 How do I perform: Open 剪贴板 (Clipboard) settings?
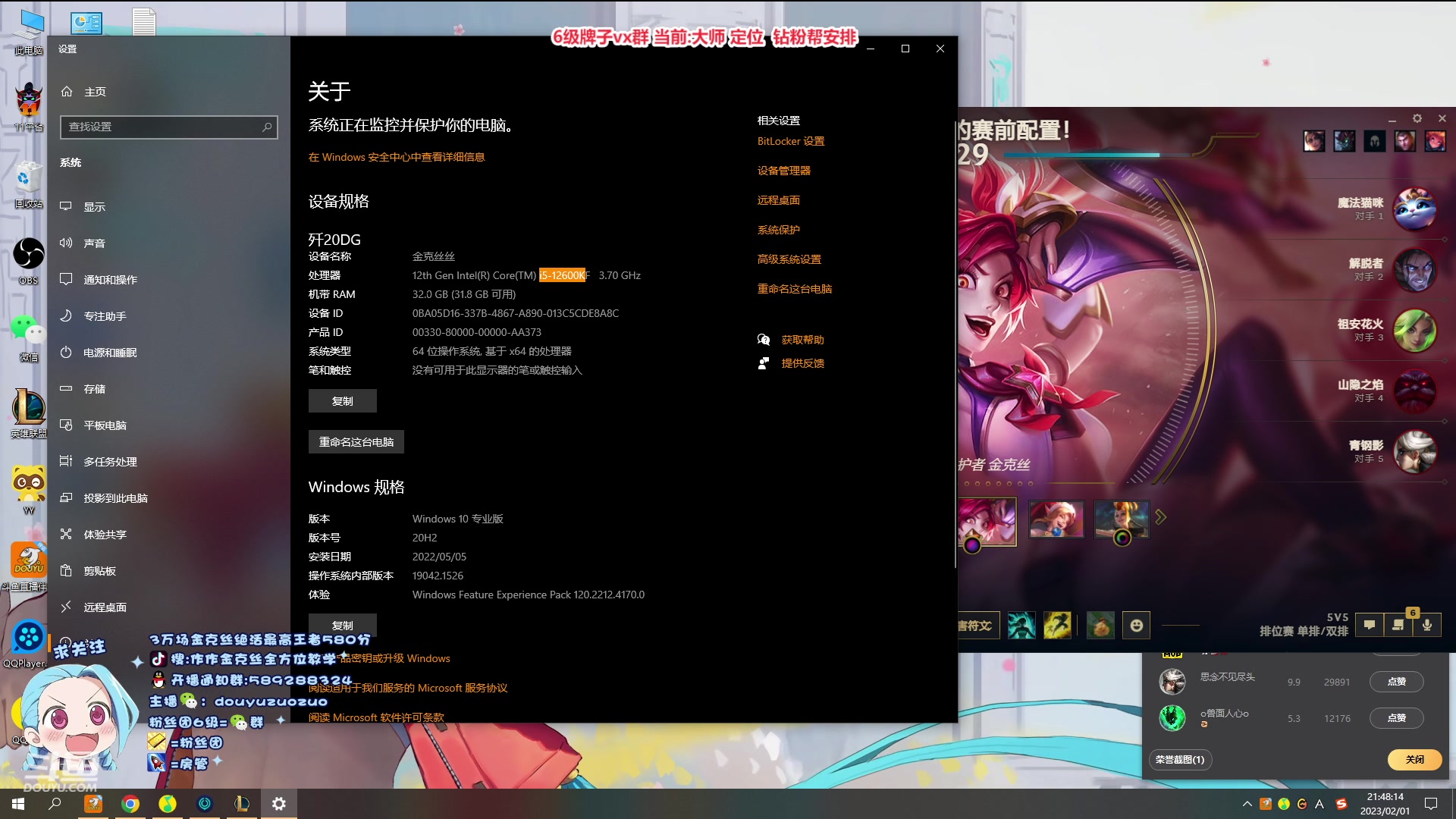[x=168, y=571]
